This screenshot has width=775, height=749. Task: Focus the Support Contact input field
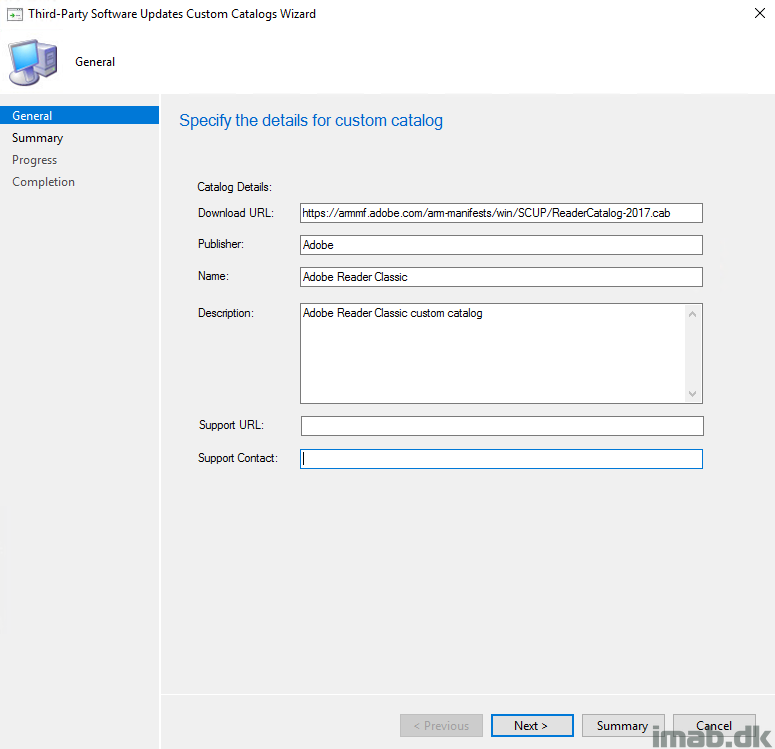(501, 459)
